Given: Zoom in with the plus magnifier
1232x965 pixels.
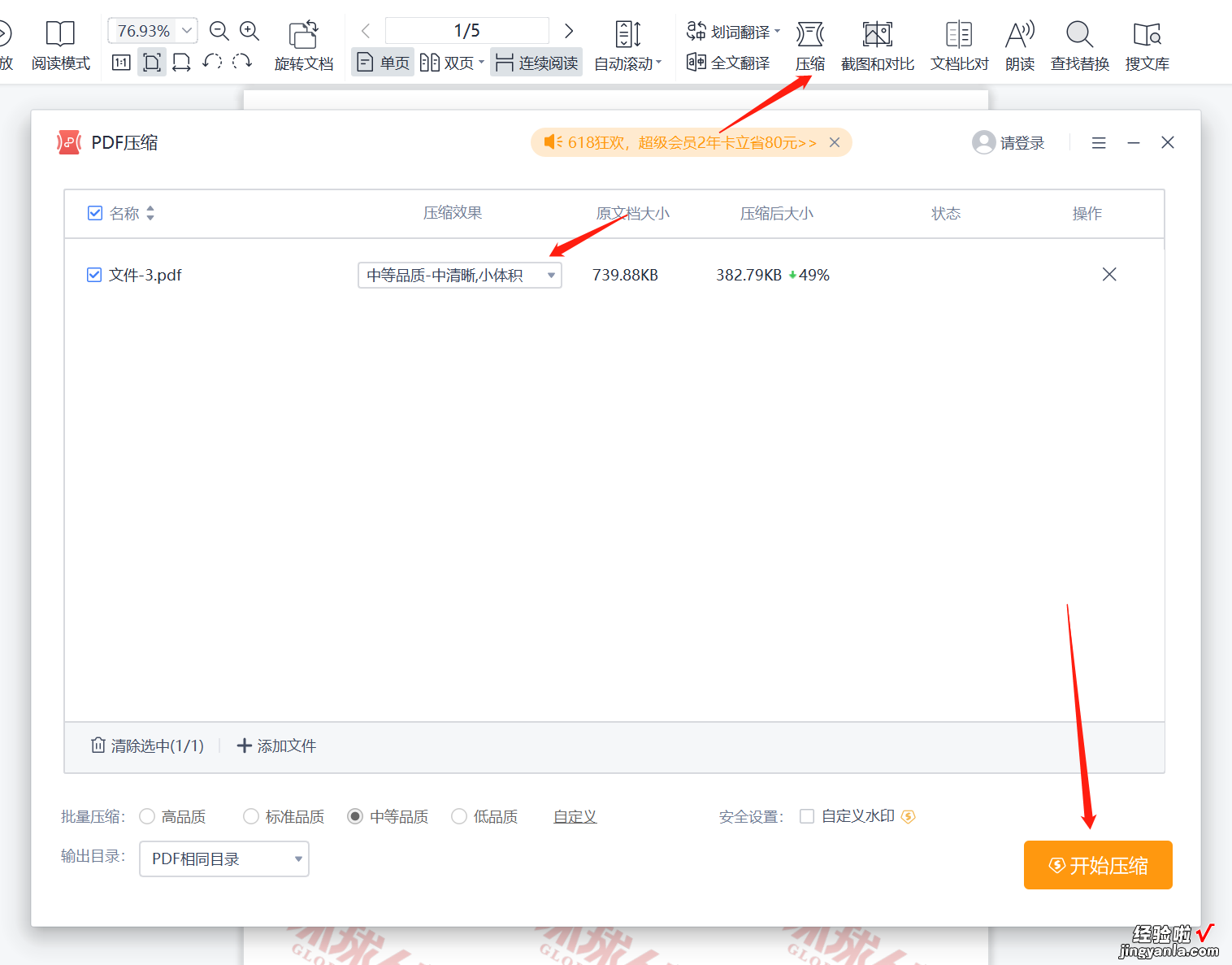Looking at the screenshot, I should (x=249, y=31).
